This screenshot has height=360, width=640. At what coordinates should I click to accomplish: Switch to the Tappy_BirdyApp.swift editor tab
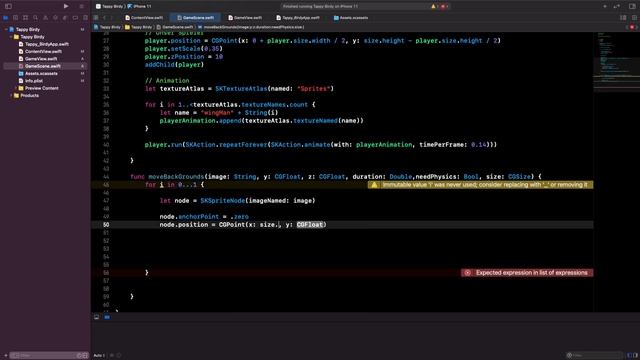click(x=298, y=18)
